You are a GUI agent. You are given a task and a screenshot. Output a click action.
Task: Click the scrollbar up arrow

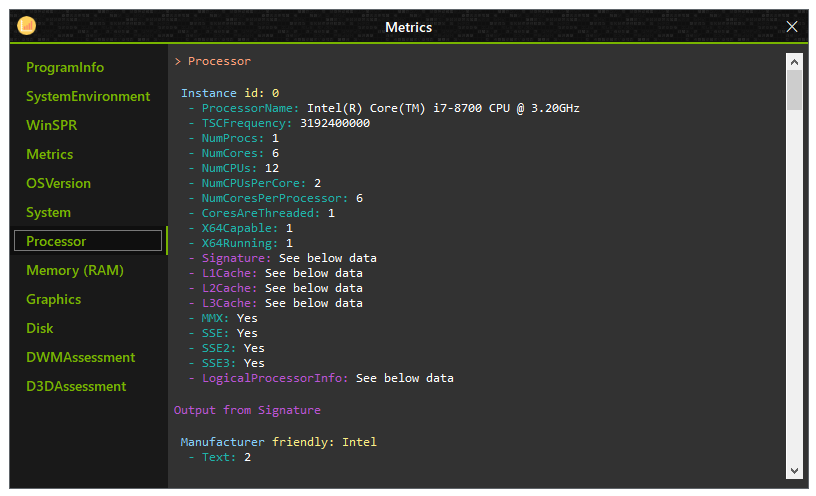coord(794,62)
